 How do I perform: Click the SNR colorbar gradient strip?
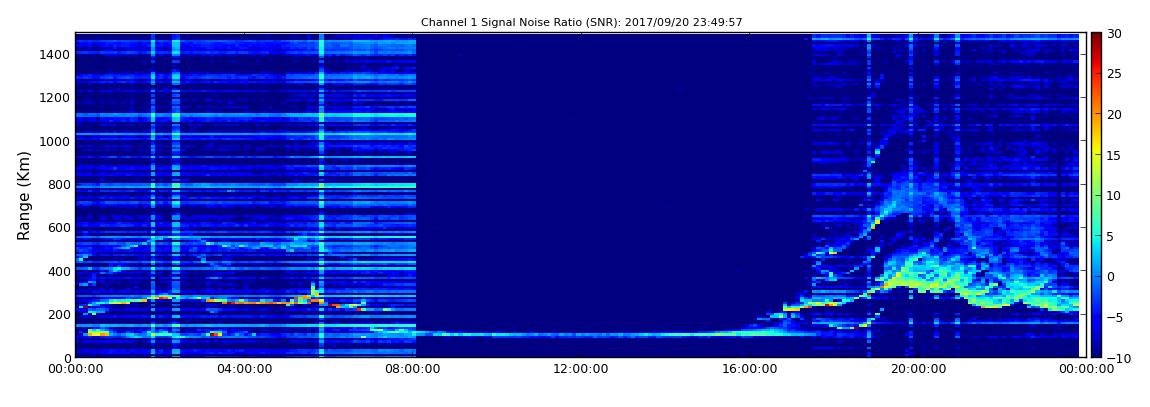pyautogui.click(x=1096, y=195)
